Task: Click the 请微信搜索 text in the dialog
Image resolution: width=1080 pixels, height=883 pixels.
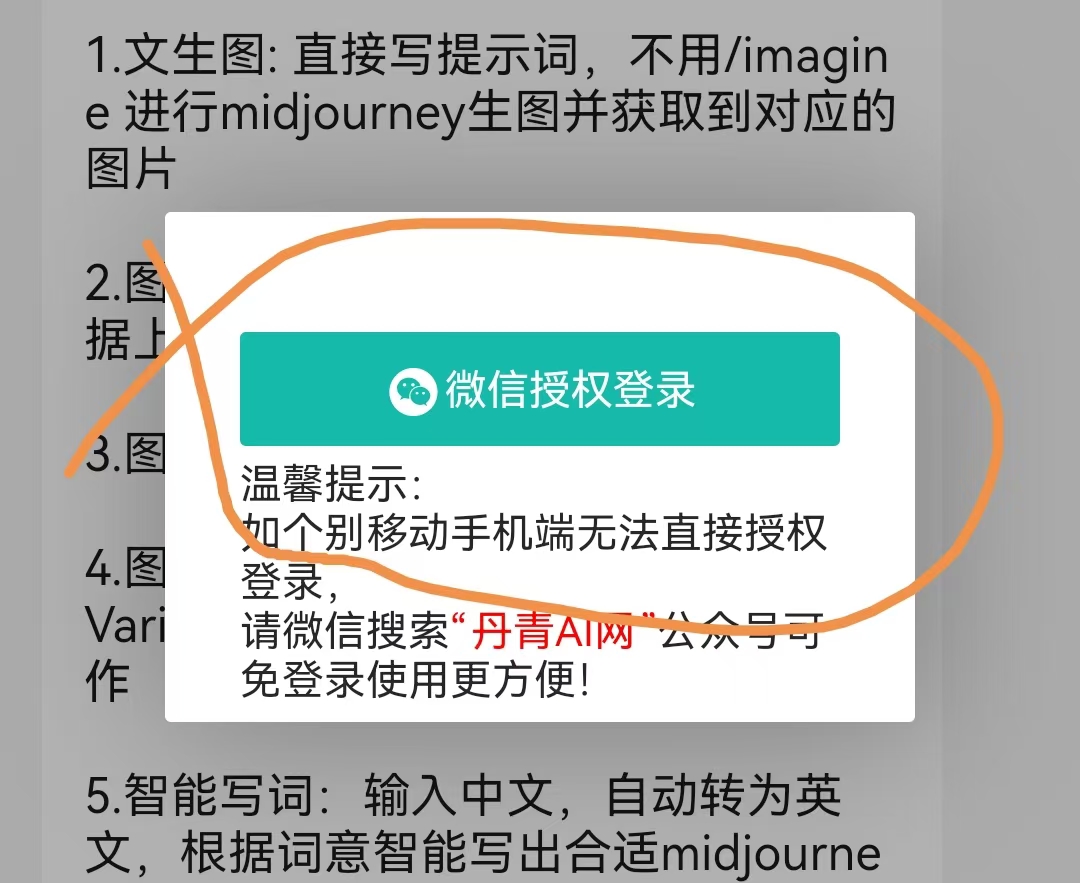Action: click(344, 630)
